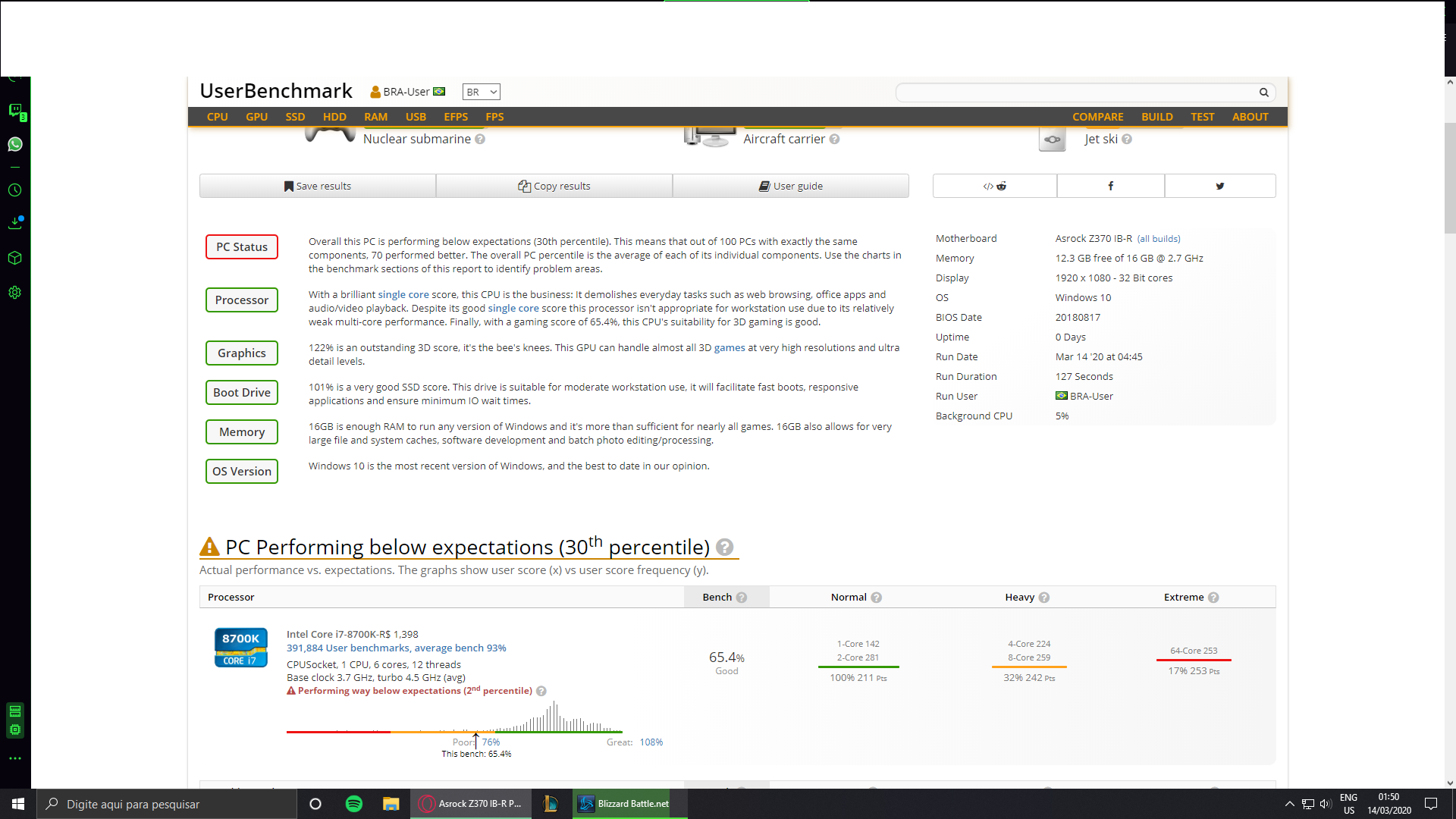Open Extensions cube icon in sidebar
Screen dimensions: 1456x819
15,258
